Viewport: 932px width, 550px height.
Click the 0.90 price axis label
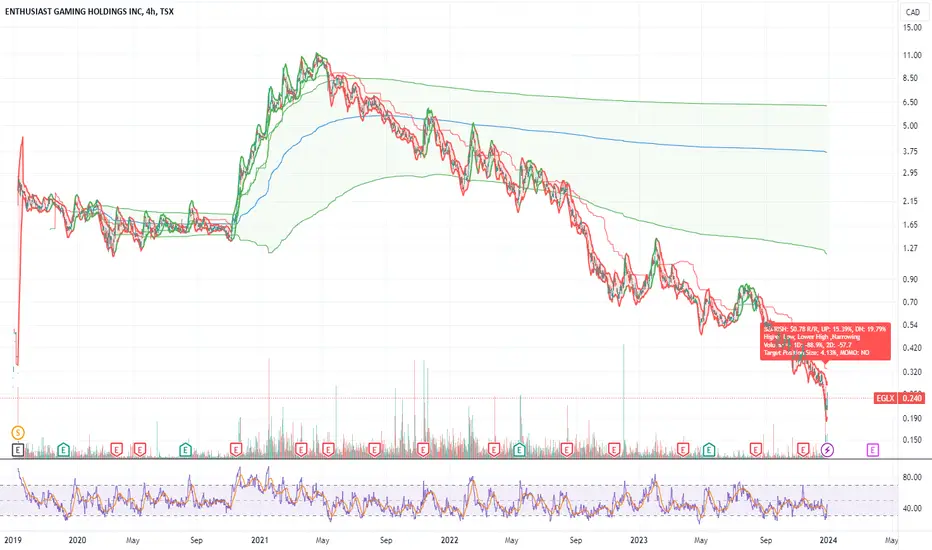click(x=910, y=279)
